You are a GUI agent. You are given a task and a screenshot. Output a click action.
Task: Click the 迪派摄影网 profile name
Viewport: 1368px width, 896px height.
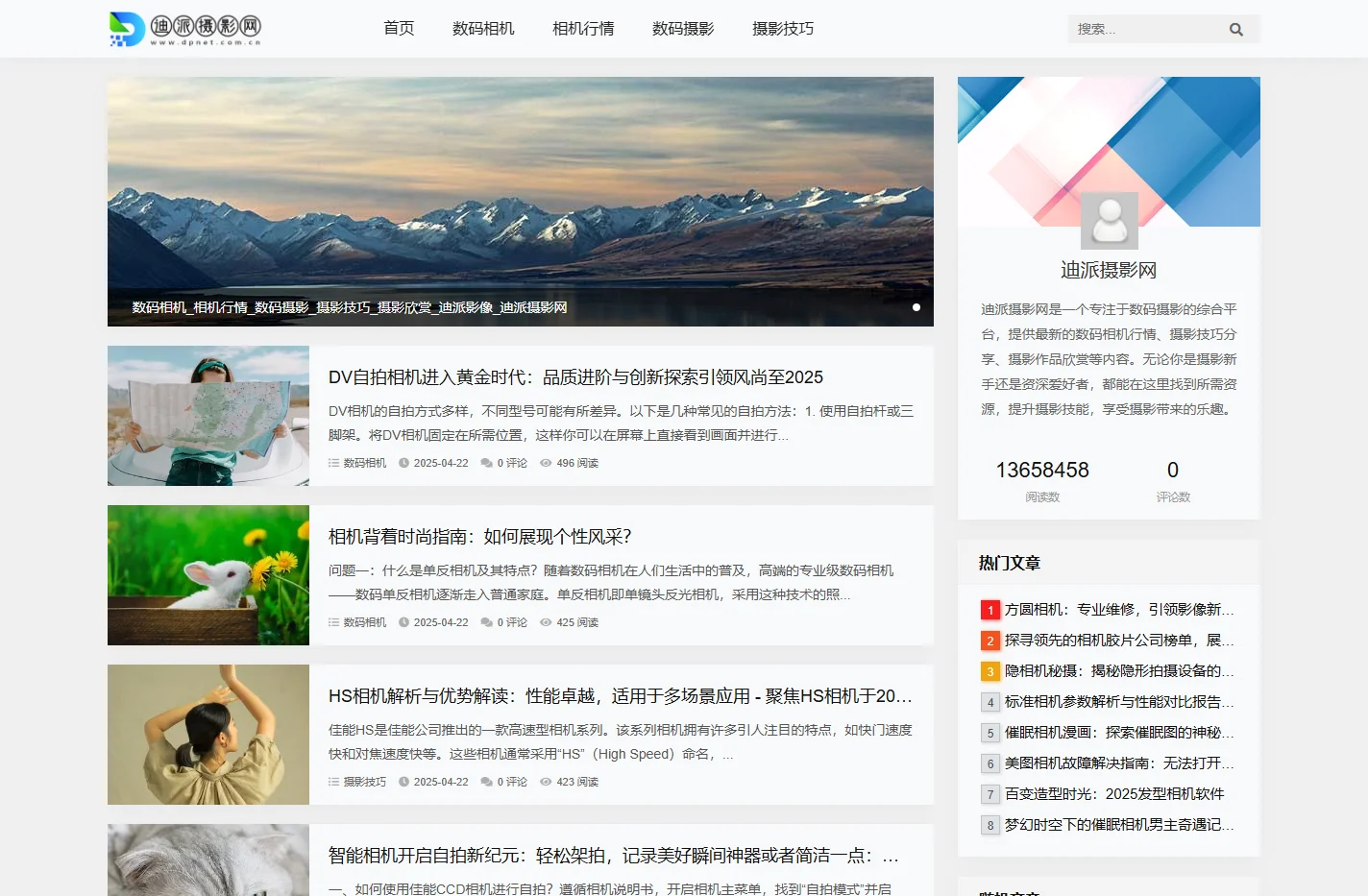[1109, 271]
